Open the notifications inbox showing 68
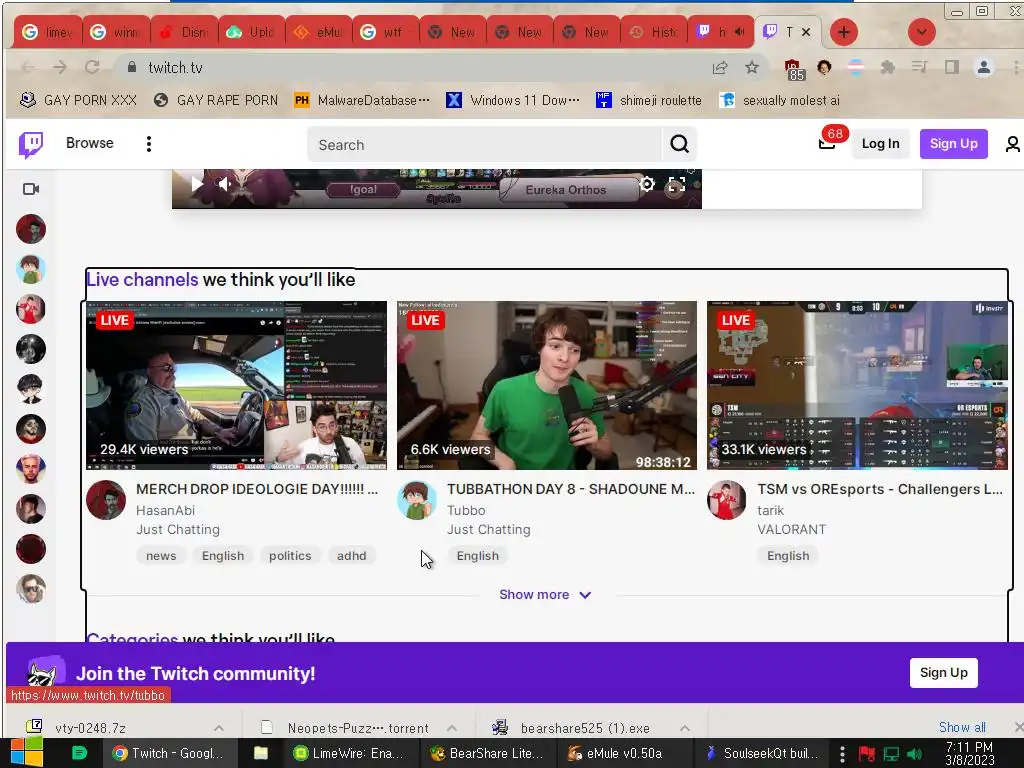Viewport: 1024px width, 768px height. 827,144
